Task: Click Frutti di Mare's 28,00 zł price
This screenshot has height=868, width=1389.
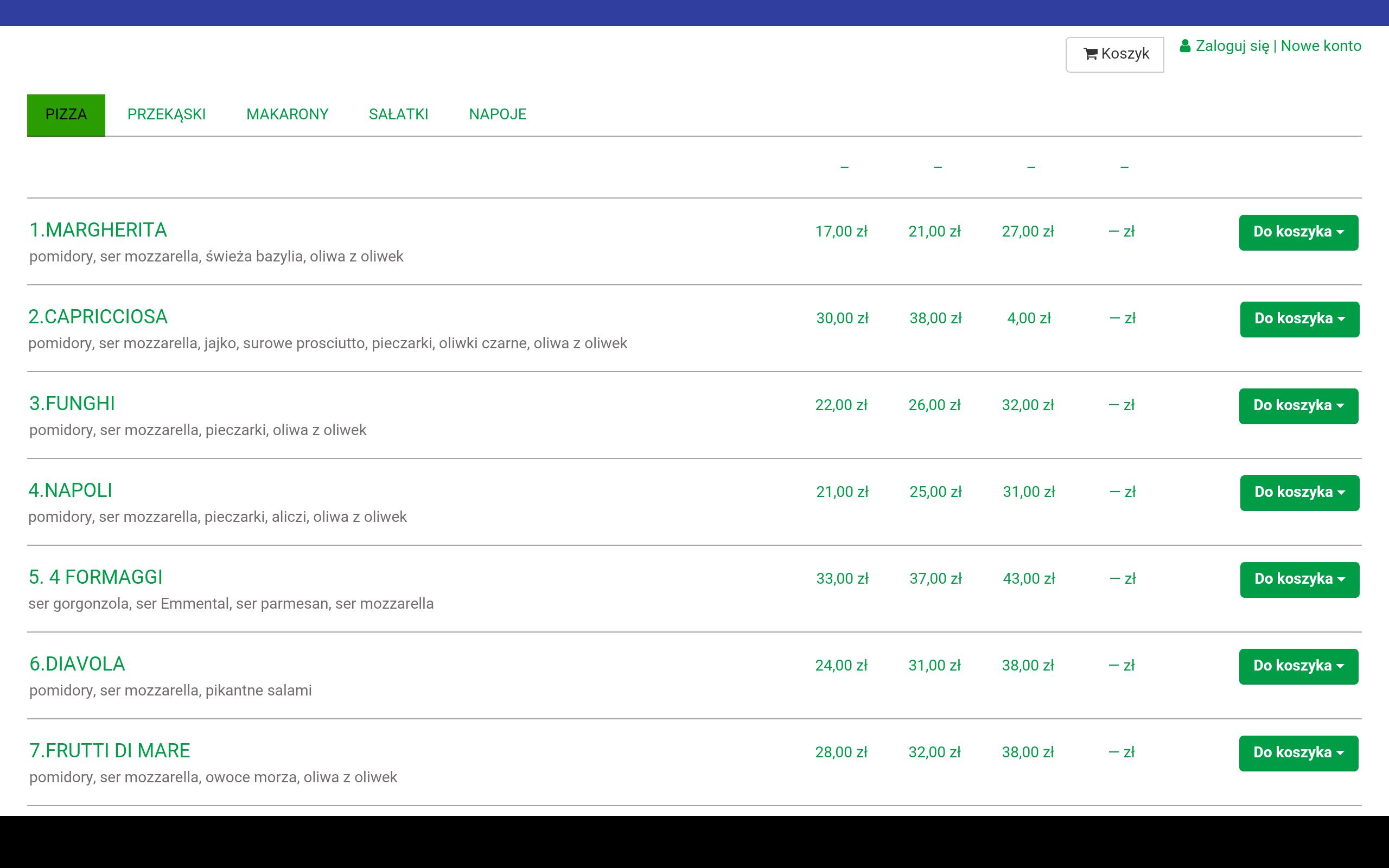Action: click(842, 752)
